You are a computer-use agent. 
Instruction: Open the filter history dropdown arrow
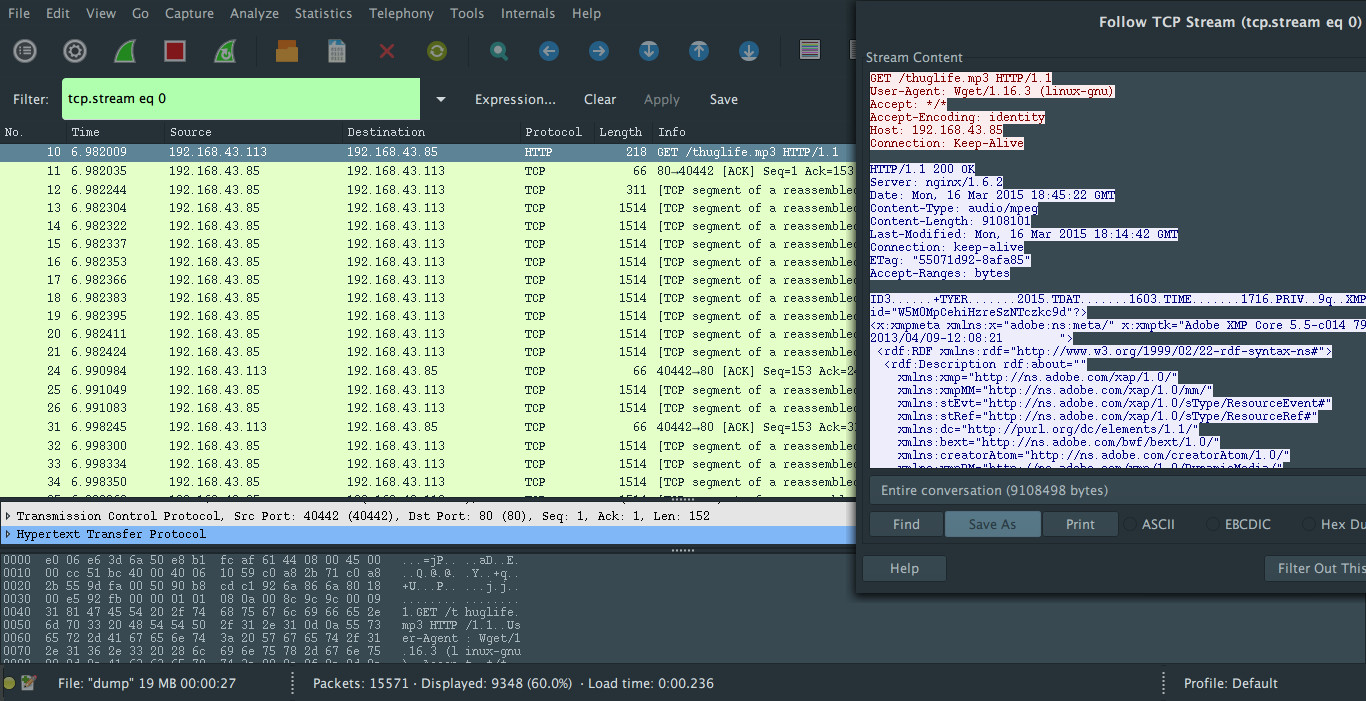[x=441, y=100]
